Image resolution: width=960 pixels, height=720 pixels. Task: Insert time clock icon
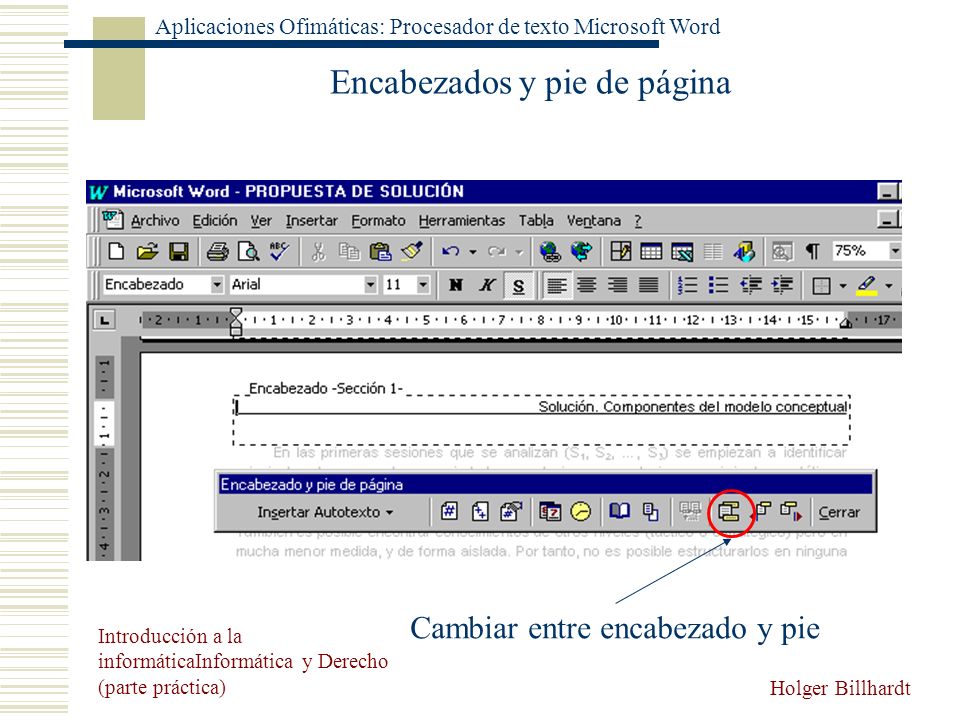point(581,511)
